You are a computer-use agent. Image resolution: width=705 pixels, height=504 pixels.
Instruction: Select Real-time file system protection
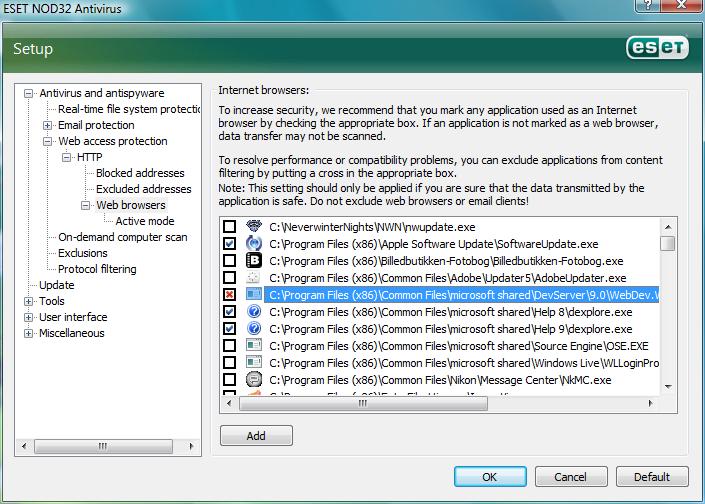click(129, 109)
